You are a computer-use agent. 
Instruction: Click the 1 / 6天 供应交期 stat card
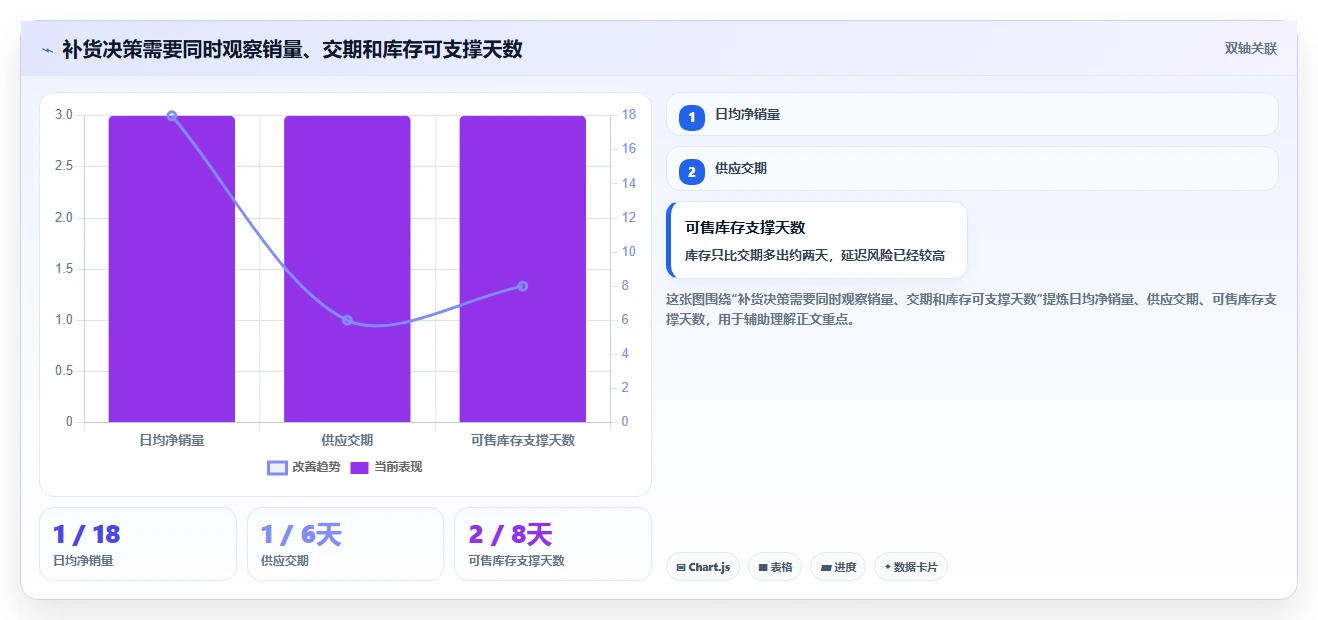345,544
